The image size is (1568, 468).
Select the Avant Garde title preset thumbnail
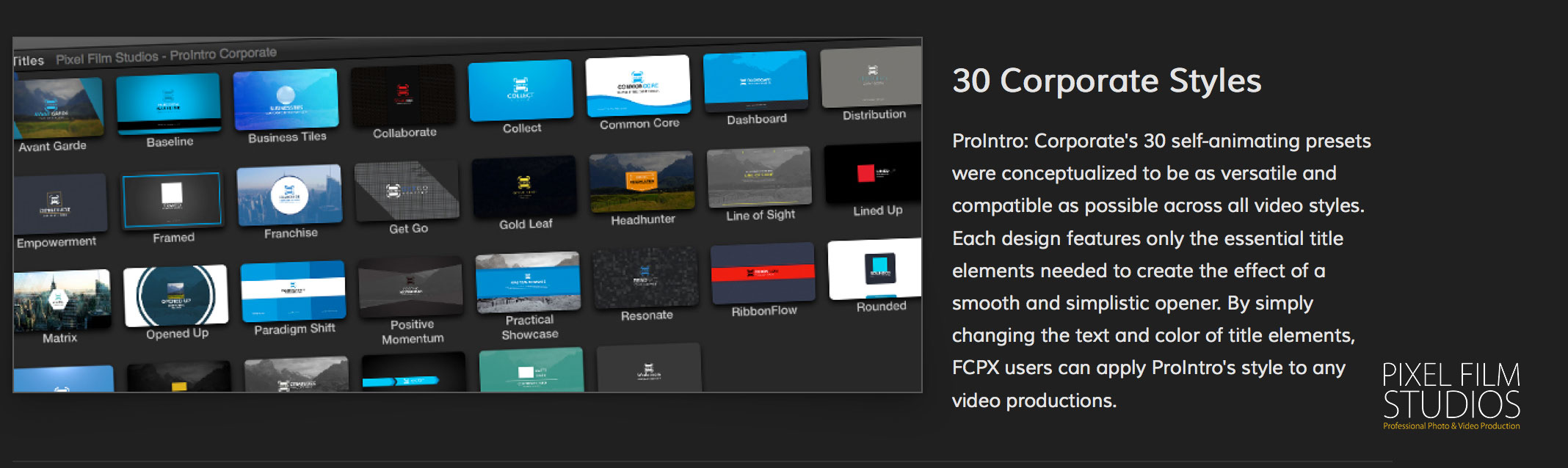click(x=58, y=108)
